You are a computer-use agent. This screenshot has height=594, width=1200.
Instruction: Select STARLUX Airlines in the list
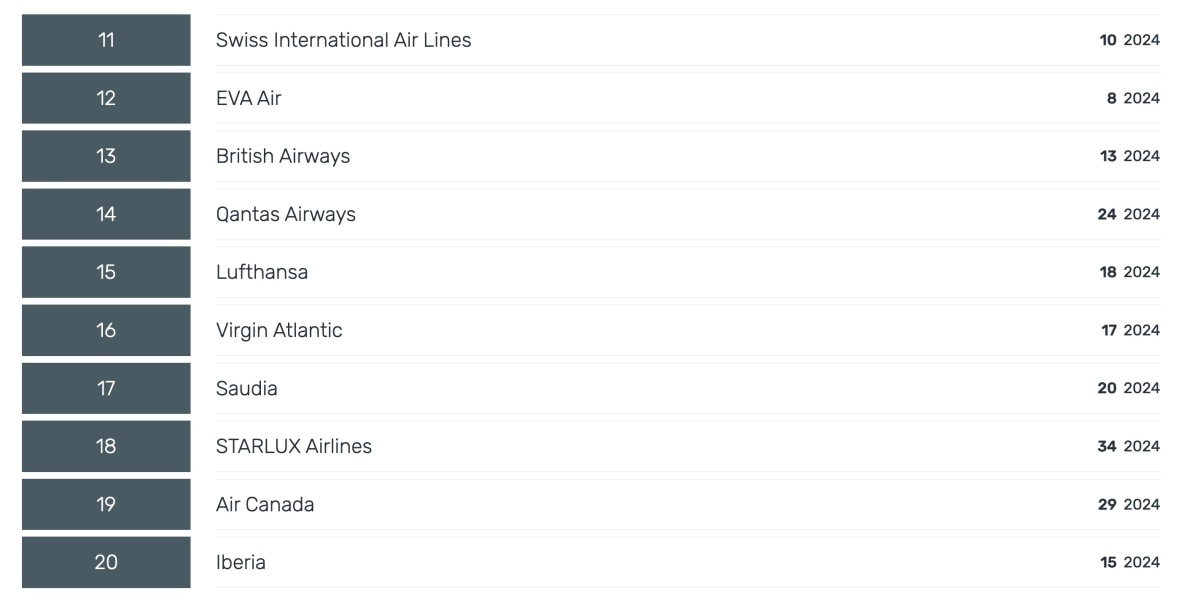(x=294, y=446)
